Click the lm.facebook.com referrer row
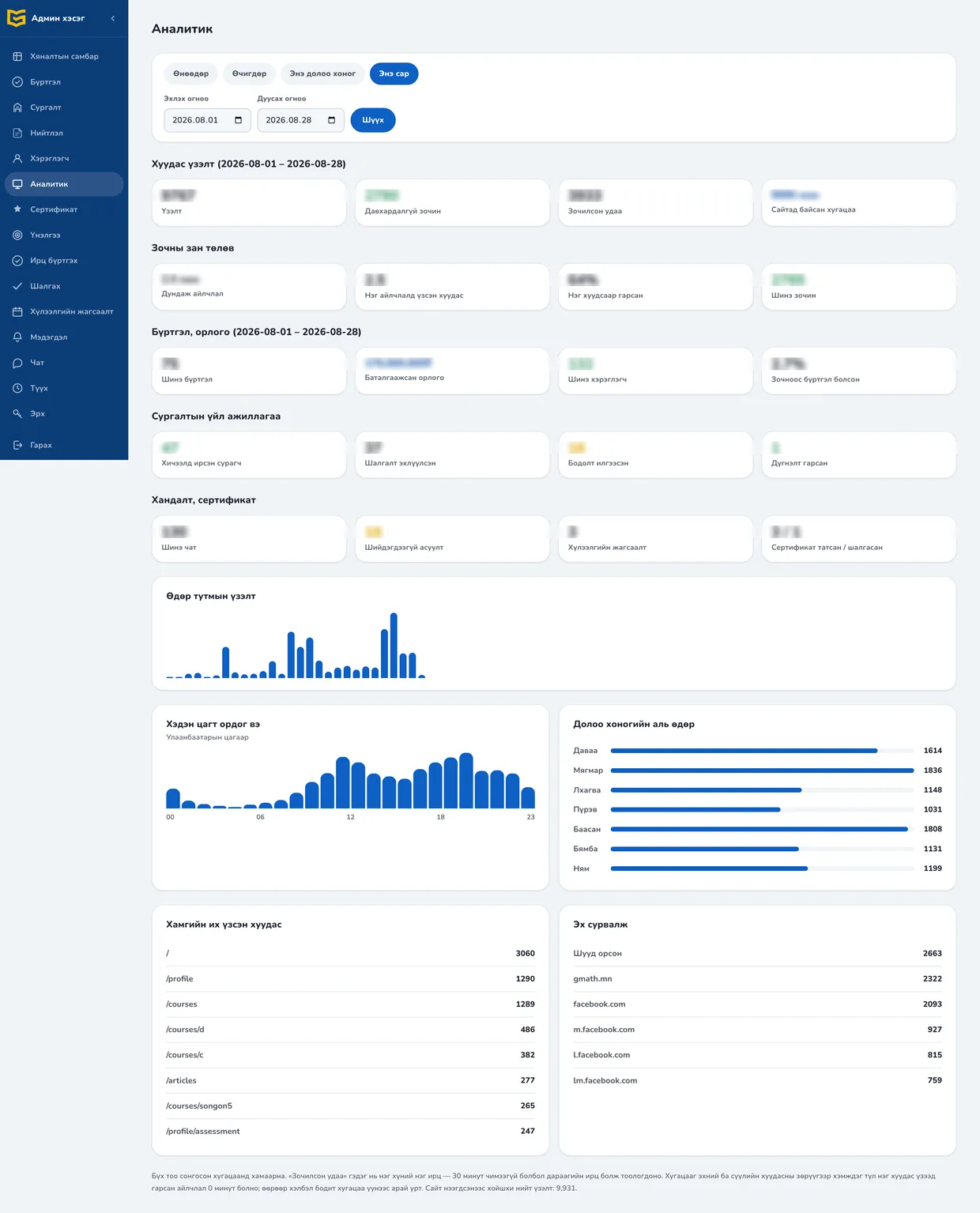980x1213 pixels. [757, 1080]
